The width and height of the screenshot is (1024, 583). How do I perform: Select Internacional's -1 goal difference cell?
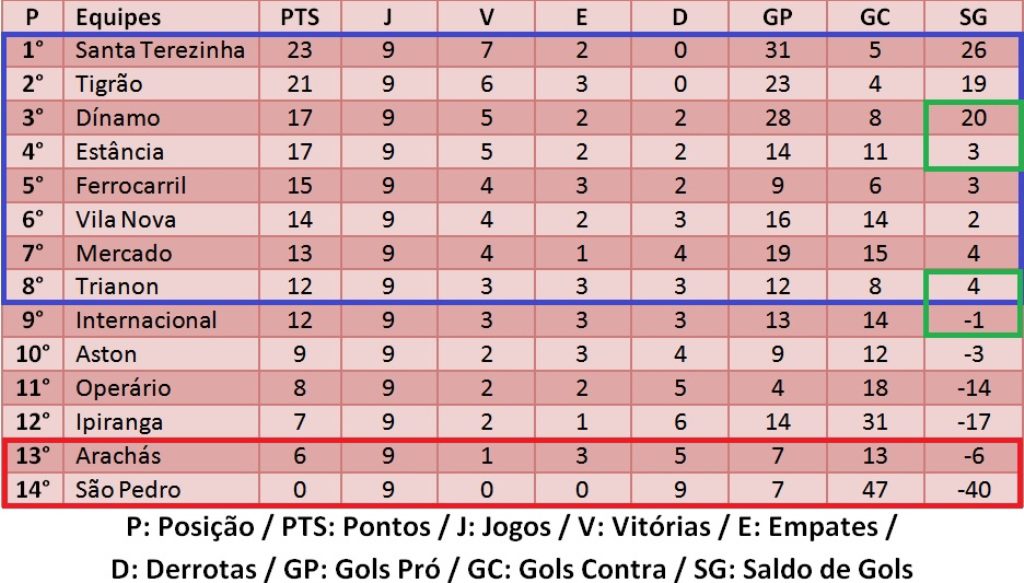pyautogui.click(x=973, y=321)
